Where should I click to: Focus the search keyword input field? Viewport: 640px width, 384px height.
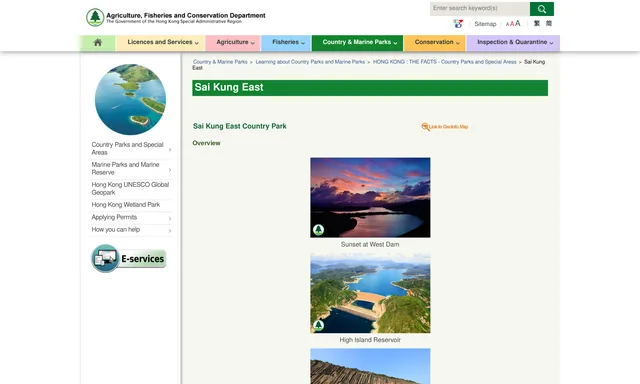tap(480, 9)
